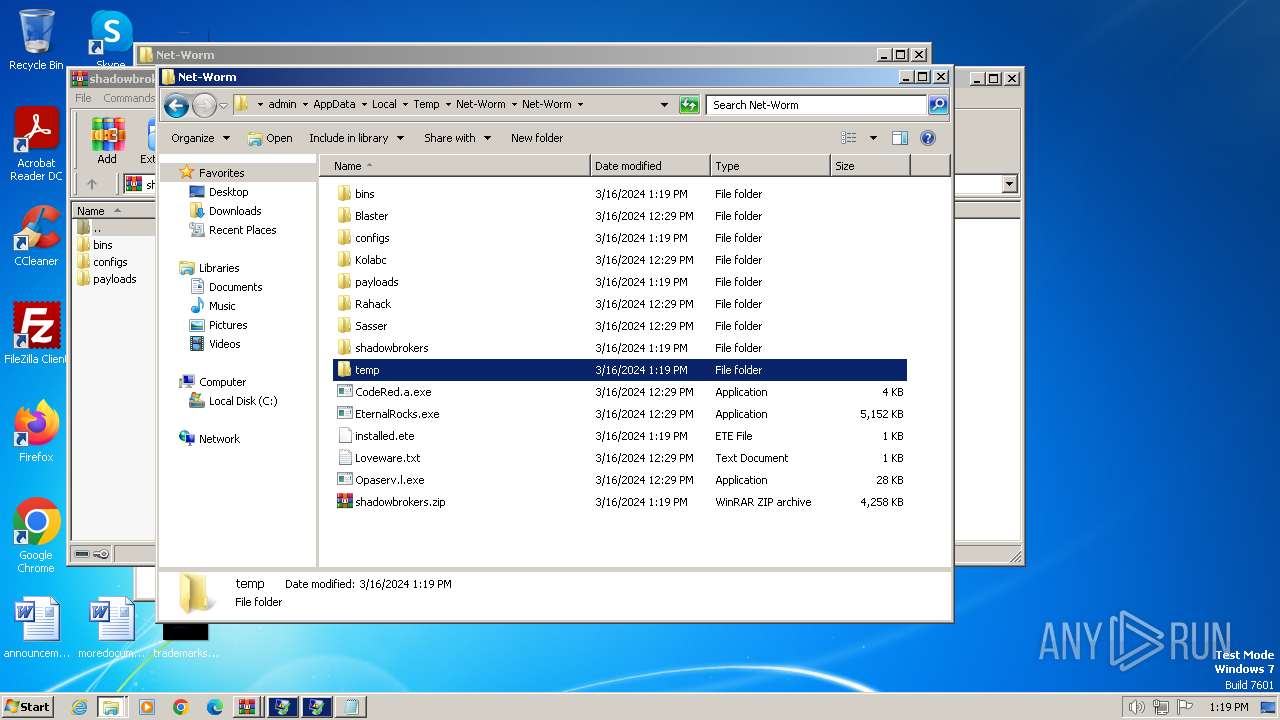Select EternalRocks.exe application

click(x=620, y=414)
